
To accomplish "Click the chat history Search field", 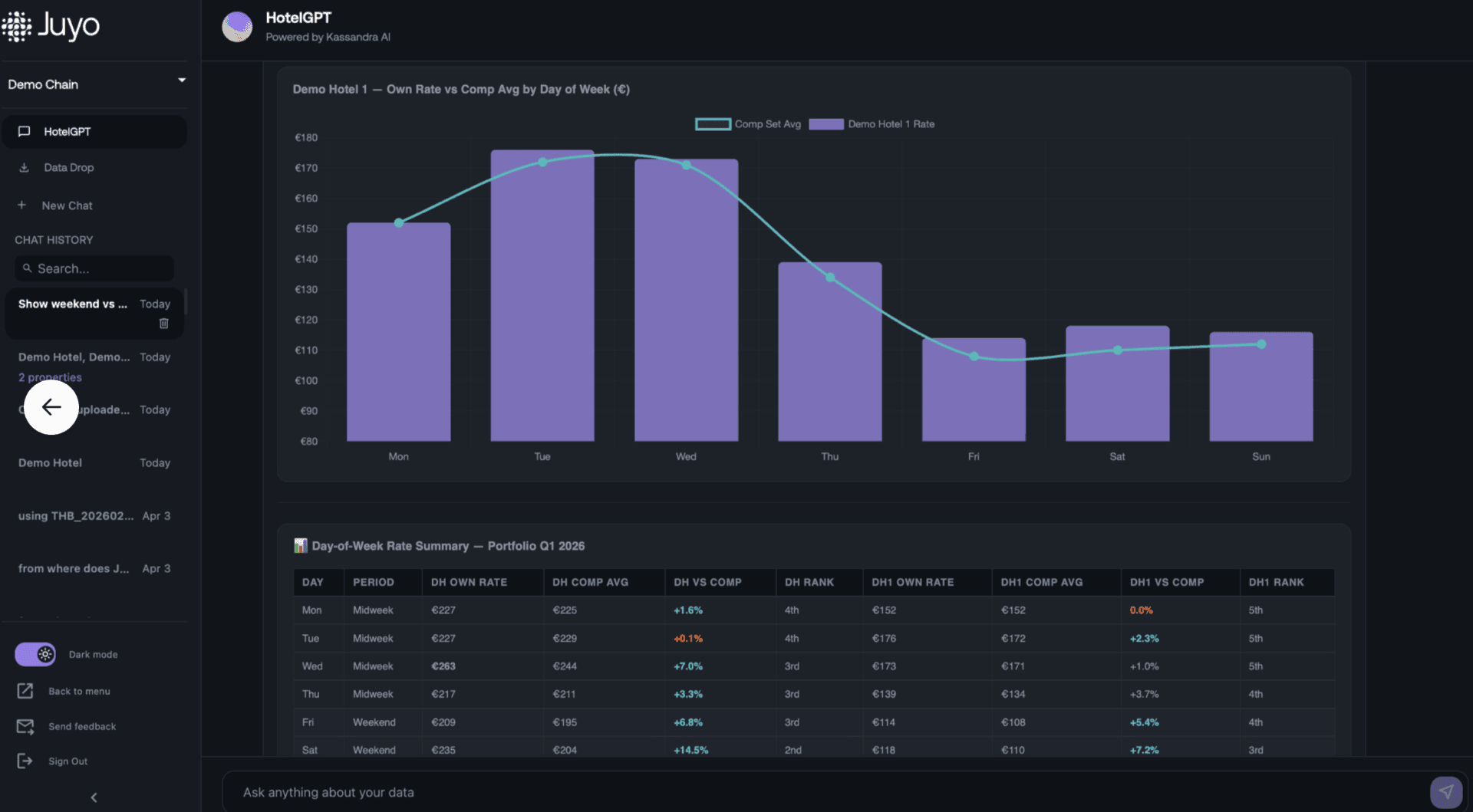I will 94,268.
